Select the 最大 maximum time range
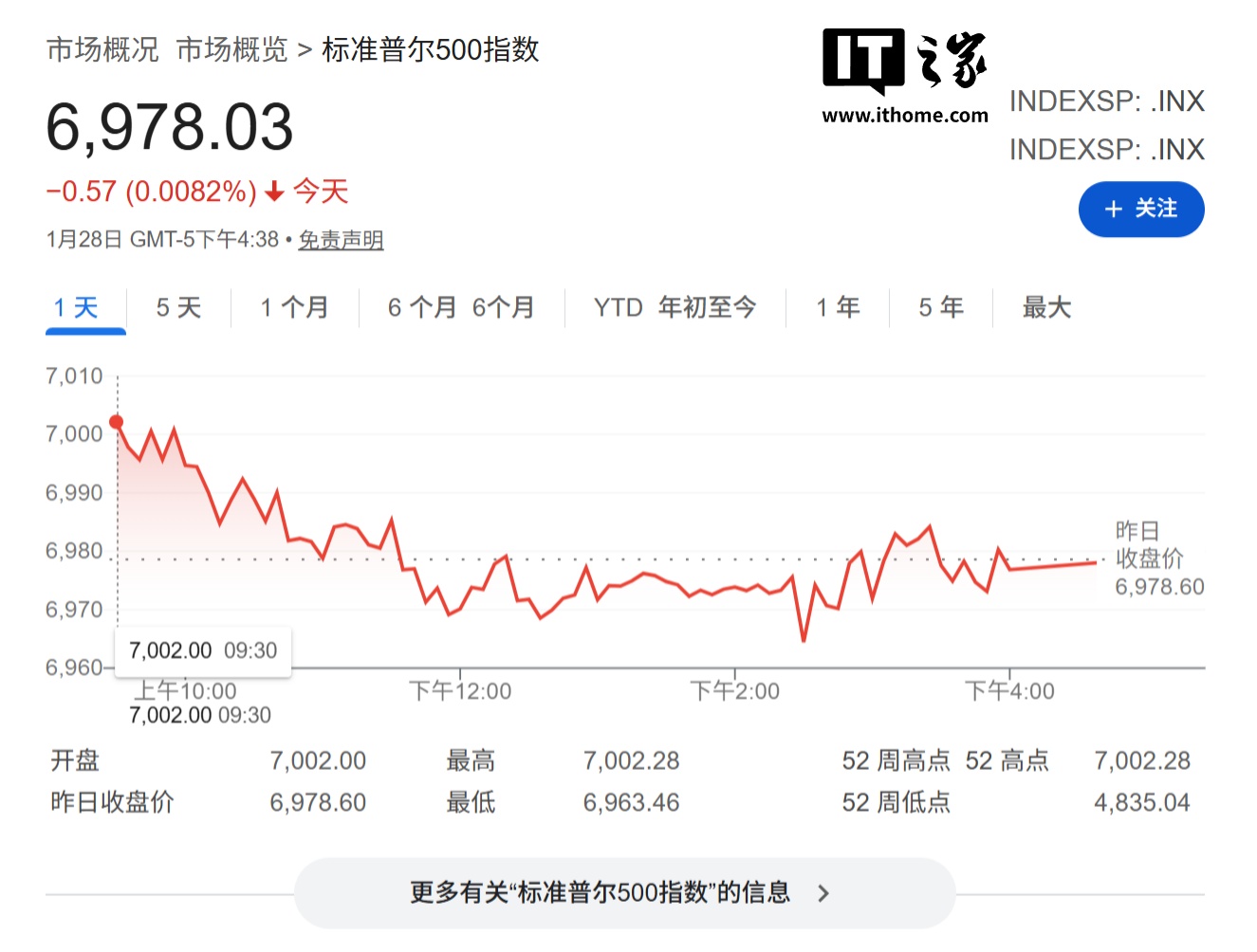The image size is (1257, 952). [1045, 306]
